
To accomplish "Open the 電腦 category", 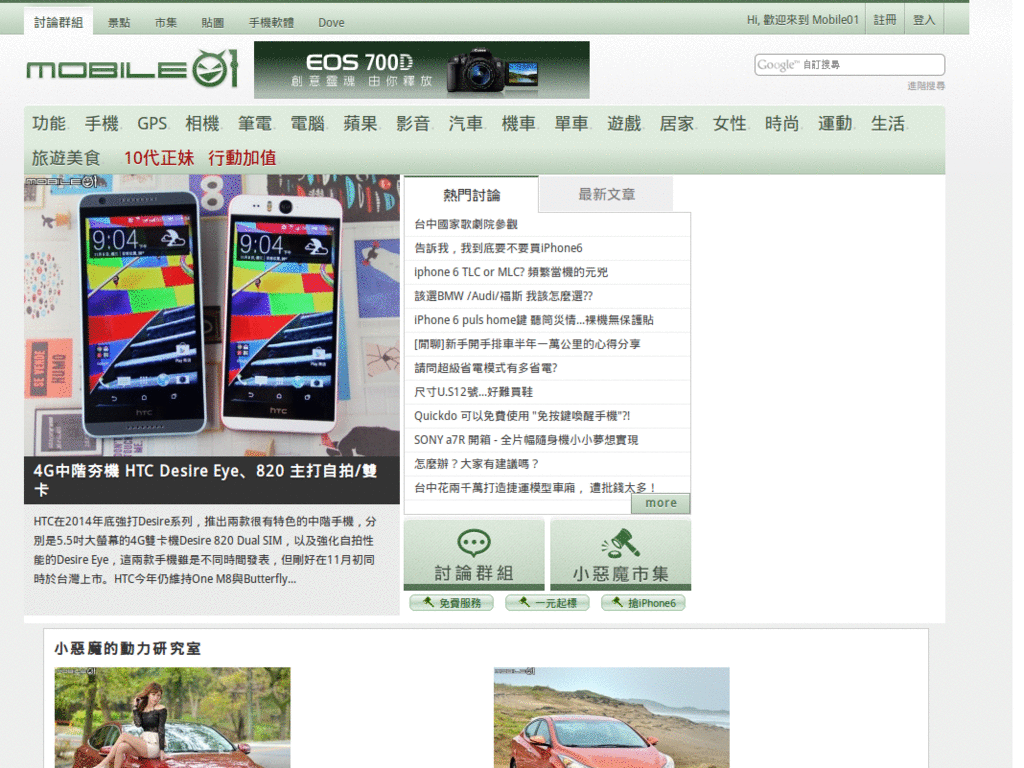I will pos(308,123).
